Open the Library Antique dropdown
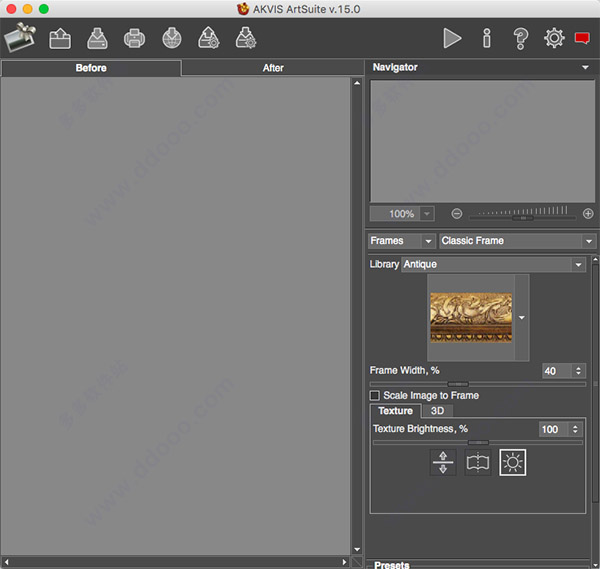The image size is (600, 569). [493, 264]
